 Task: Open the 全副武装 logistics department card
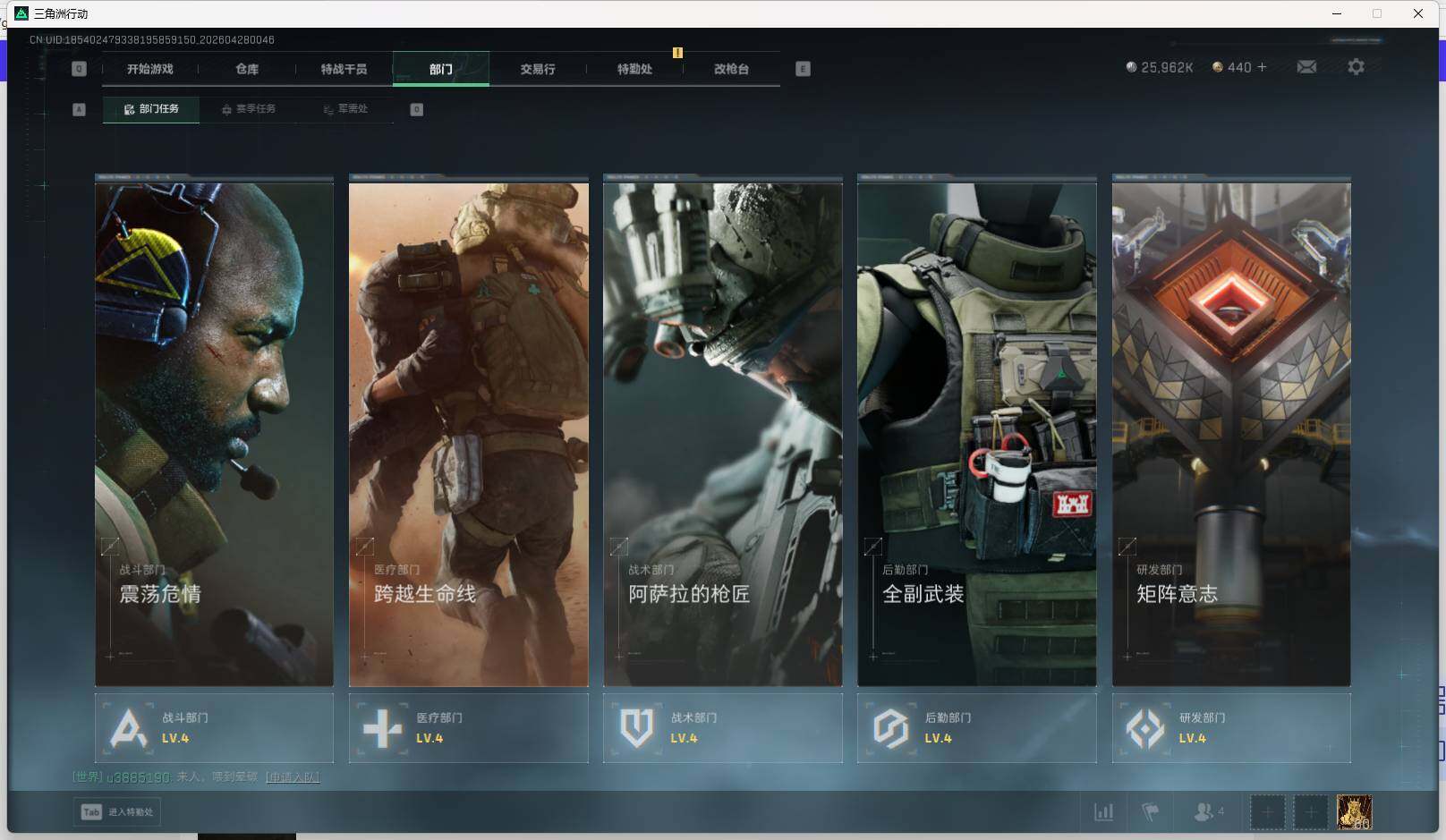point(976,435)
